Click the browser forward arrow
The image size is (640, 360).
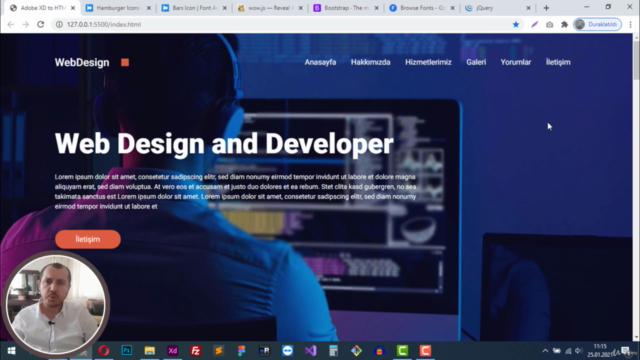click(25, 24)
